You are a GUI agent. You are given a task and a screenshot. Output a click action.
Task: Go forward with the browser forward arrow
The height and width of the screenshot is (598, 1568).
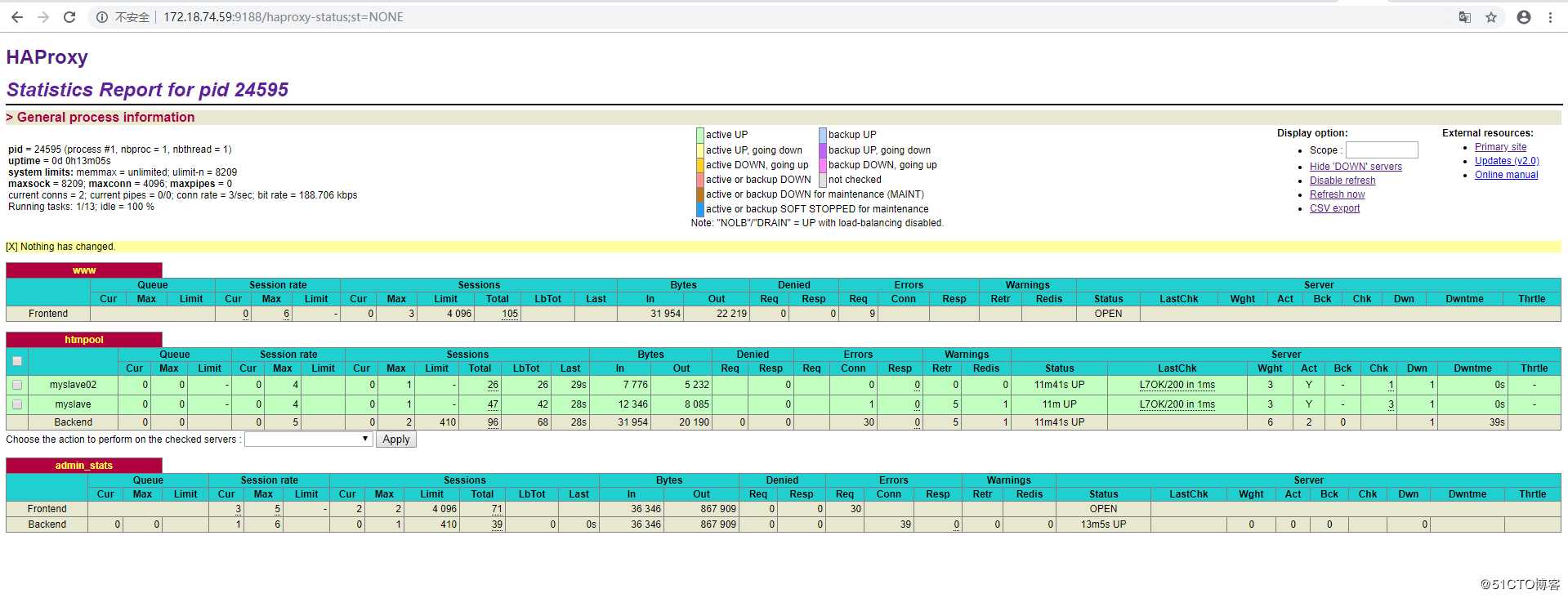click(x=43, y=17)
